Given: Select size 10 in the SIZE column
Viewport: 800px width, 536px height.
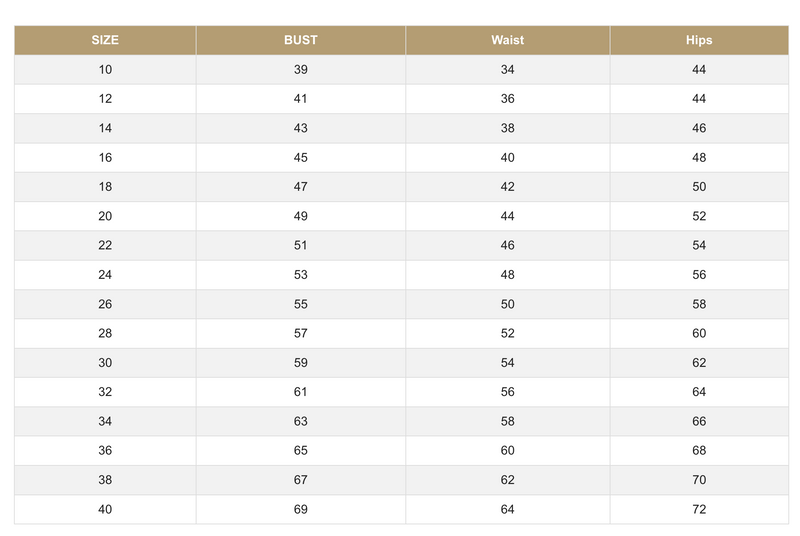Looking at the screenshot, I should (105, 70).
